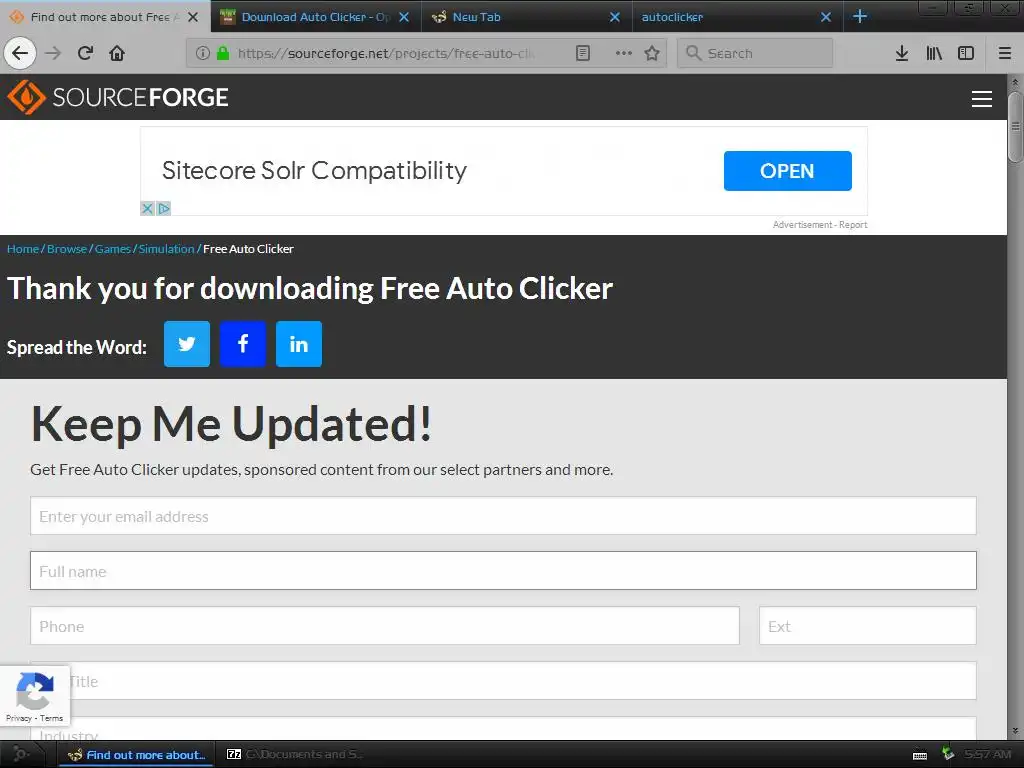Image resolution: width=1024 pixels, height=768 pixels.
Task: Switch to the autoclicker tab
Action: [x=738, y=17]
